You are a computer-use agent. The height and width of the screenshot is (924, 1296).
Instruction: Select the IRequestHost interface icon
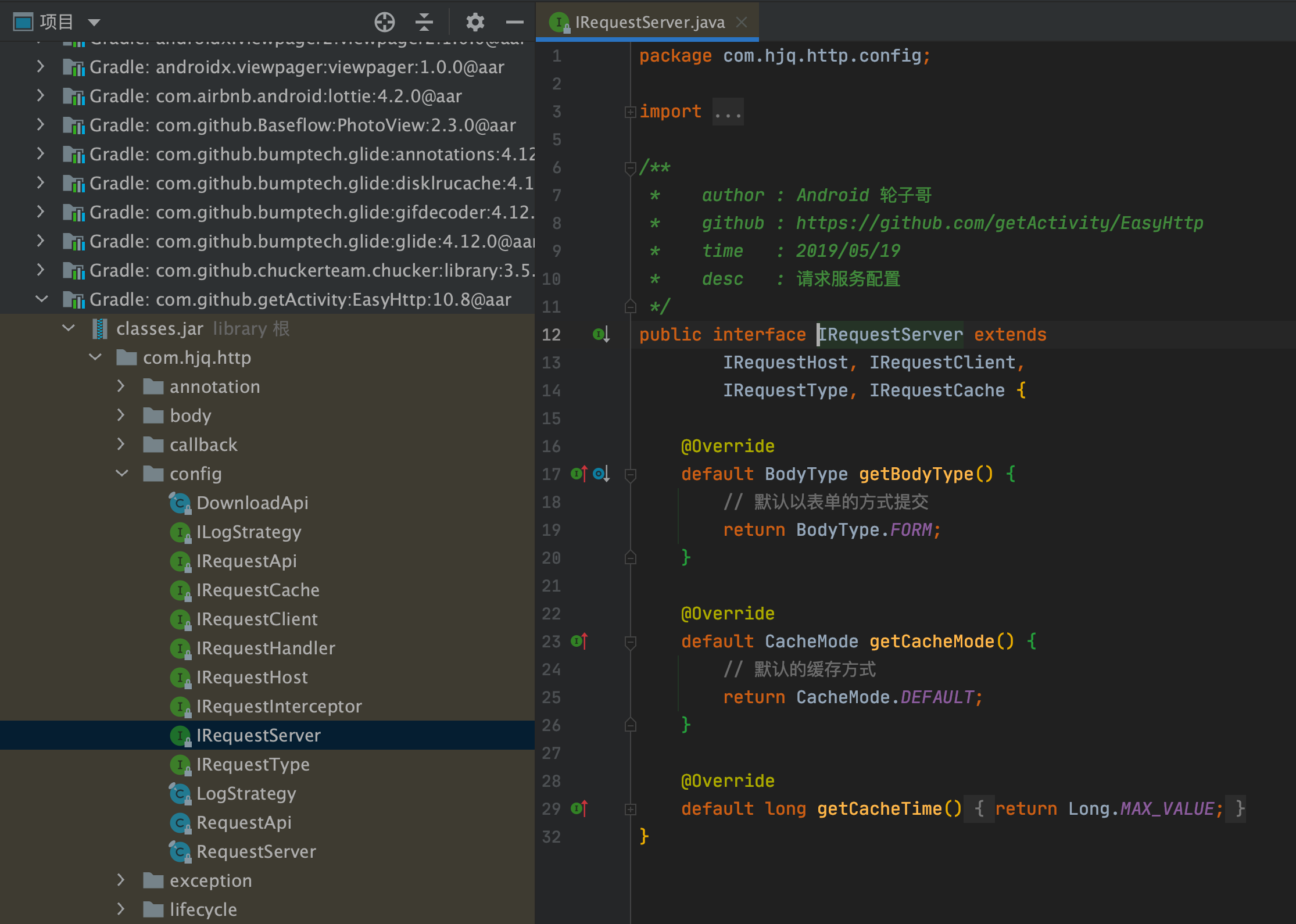[x=180, y=677]
